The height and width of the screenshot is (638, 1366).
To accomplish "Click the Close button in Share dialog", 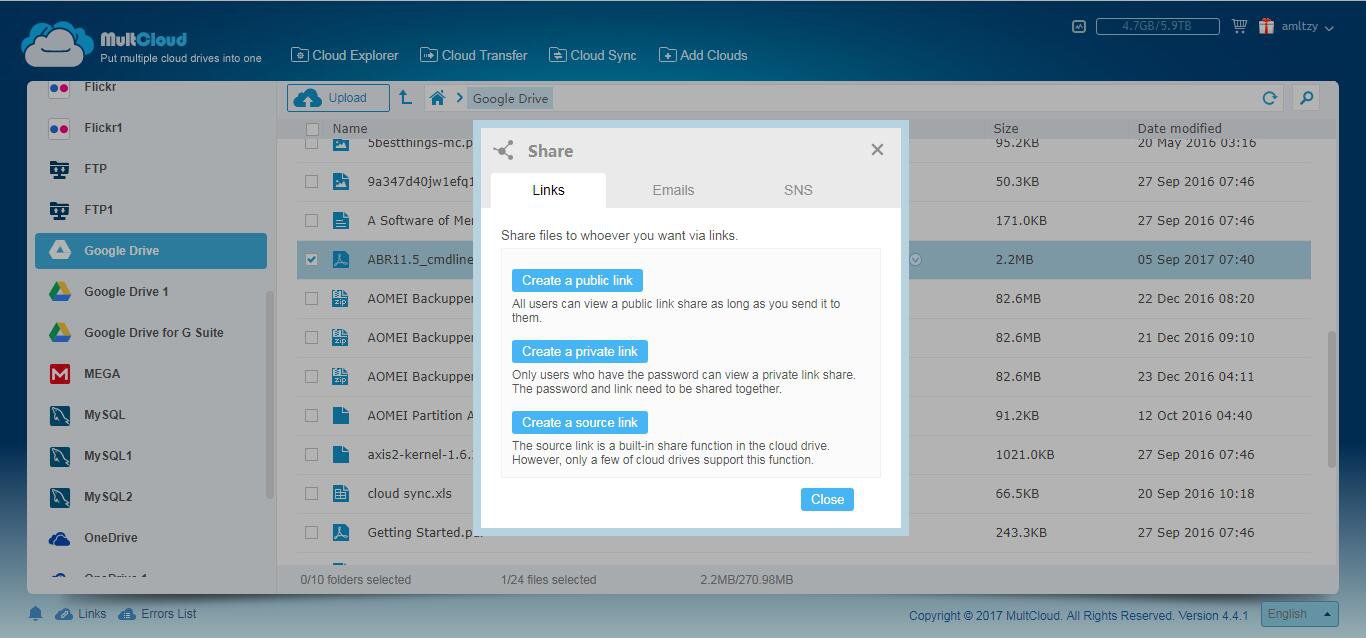I will [x=827, y=499].
